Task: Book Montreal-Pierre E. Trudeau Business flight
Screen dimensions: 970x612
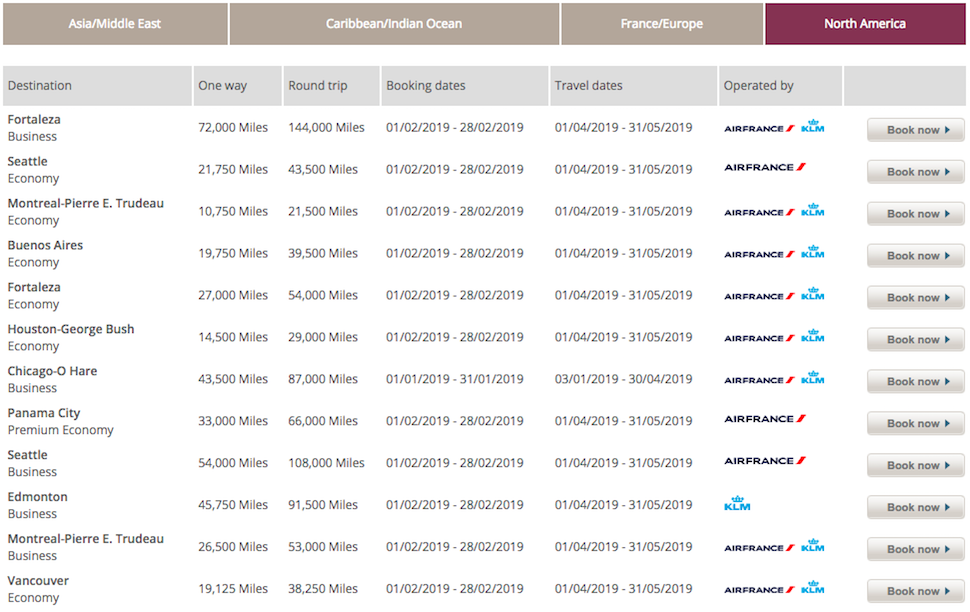Action: point(916,550)
